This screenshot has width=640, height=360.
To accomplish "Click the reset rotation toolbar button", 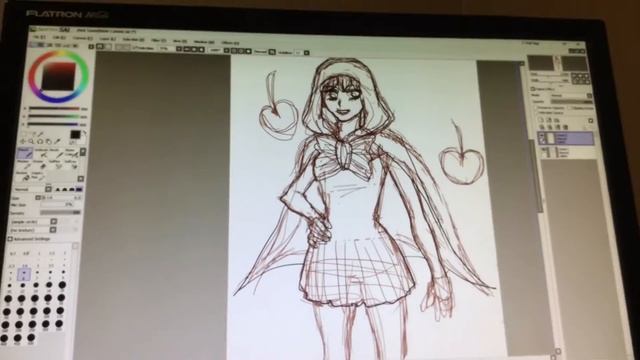I will click(x=248, y=51).
